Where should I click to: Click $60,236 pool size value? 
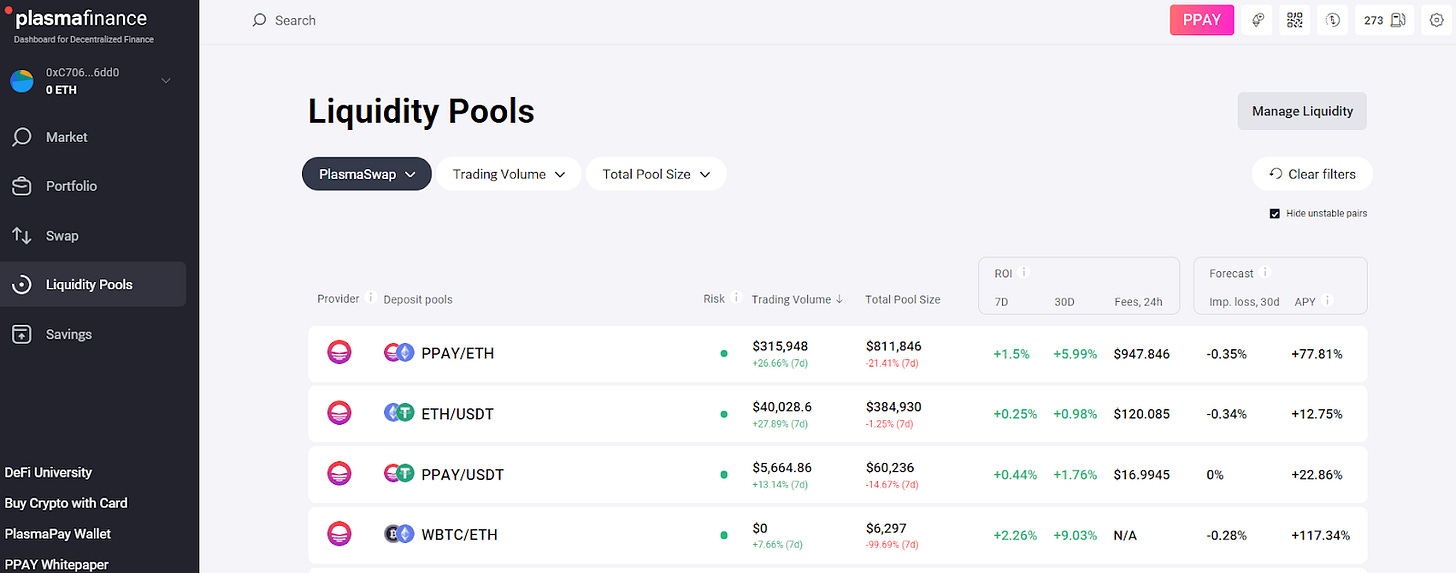coord(890,467)
